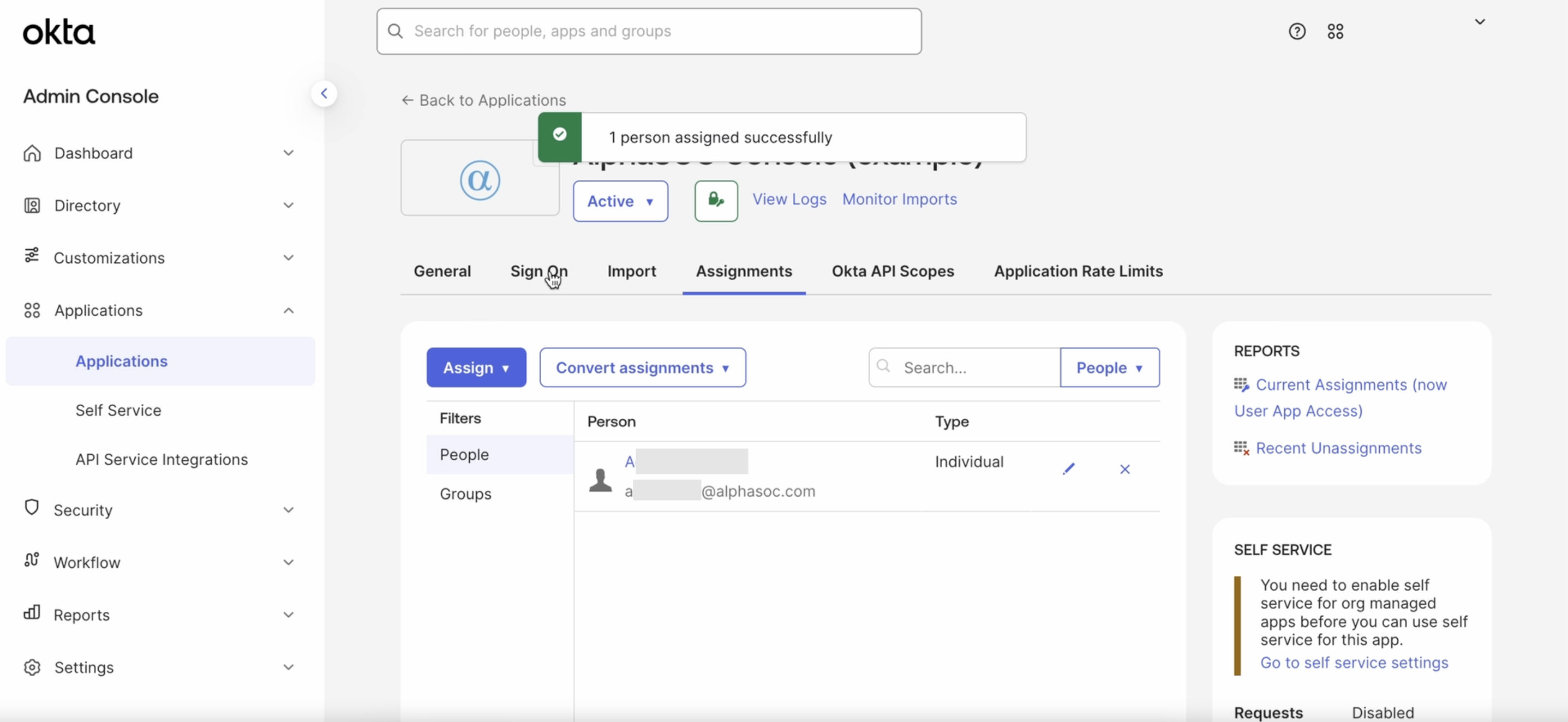Image resolution: width=1568 pixels, height=722 pixels.
Task: Collapse sidebar with the chevron arrow button
Action: [324, 94]
